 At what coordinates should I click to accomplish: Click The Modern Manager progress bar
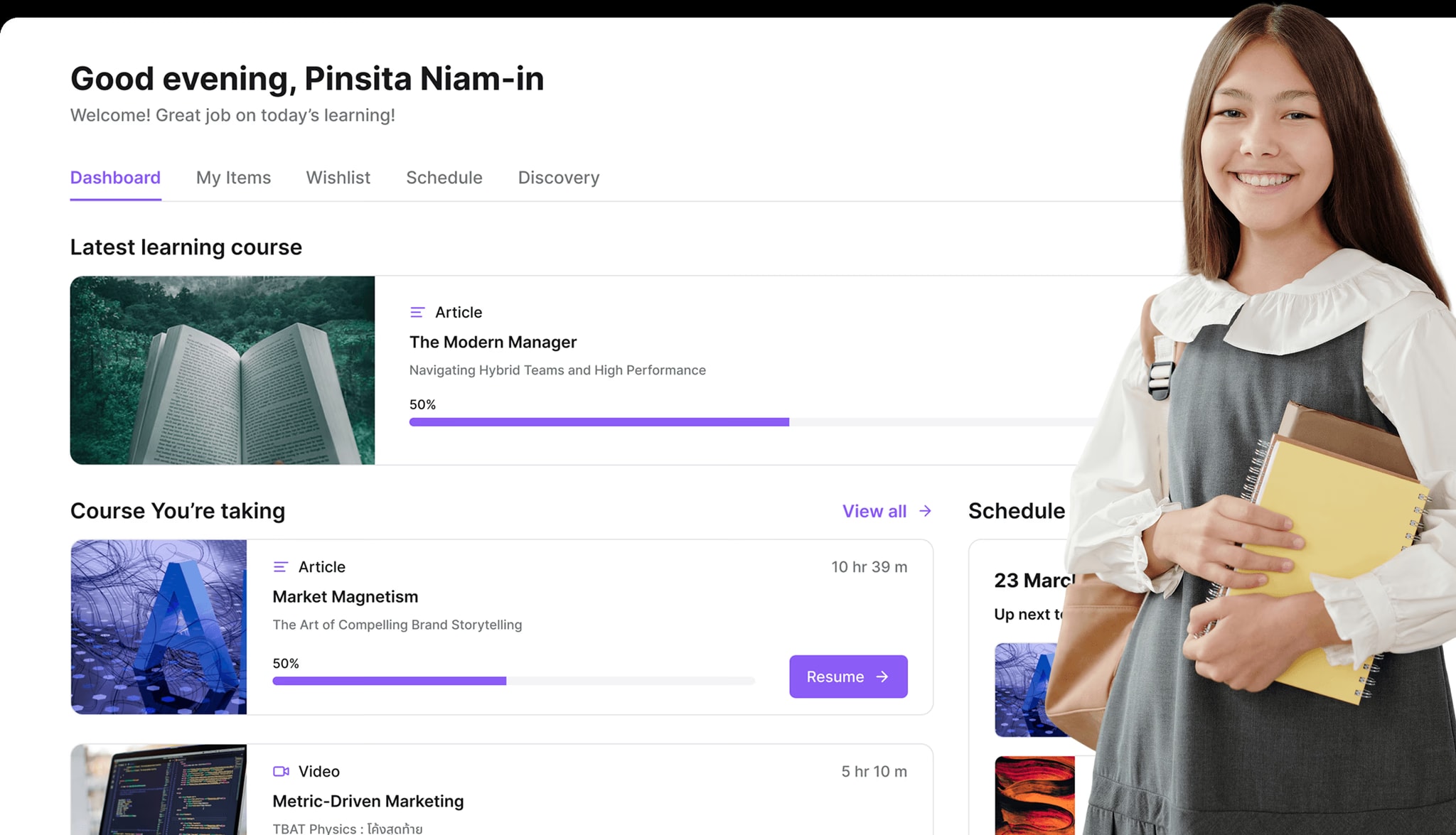754,422
